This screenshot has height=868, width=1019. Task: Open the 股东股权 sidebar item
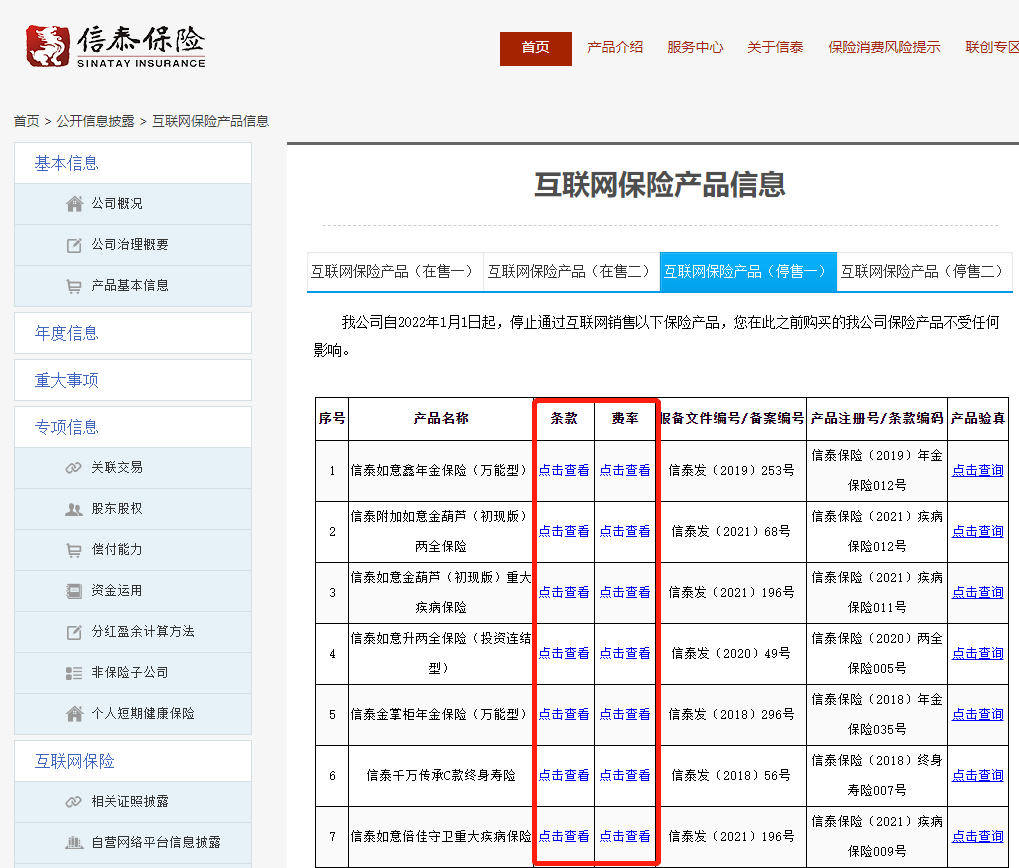(x=133, y=509)
